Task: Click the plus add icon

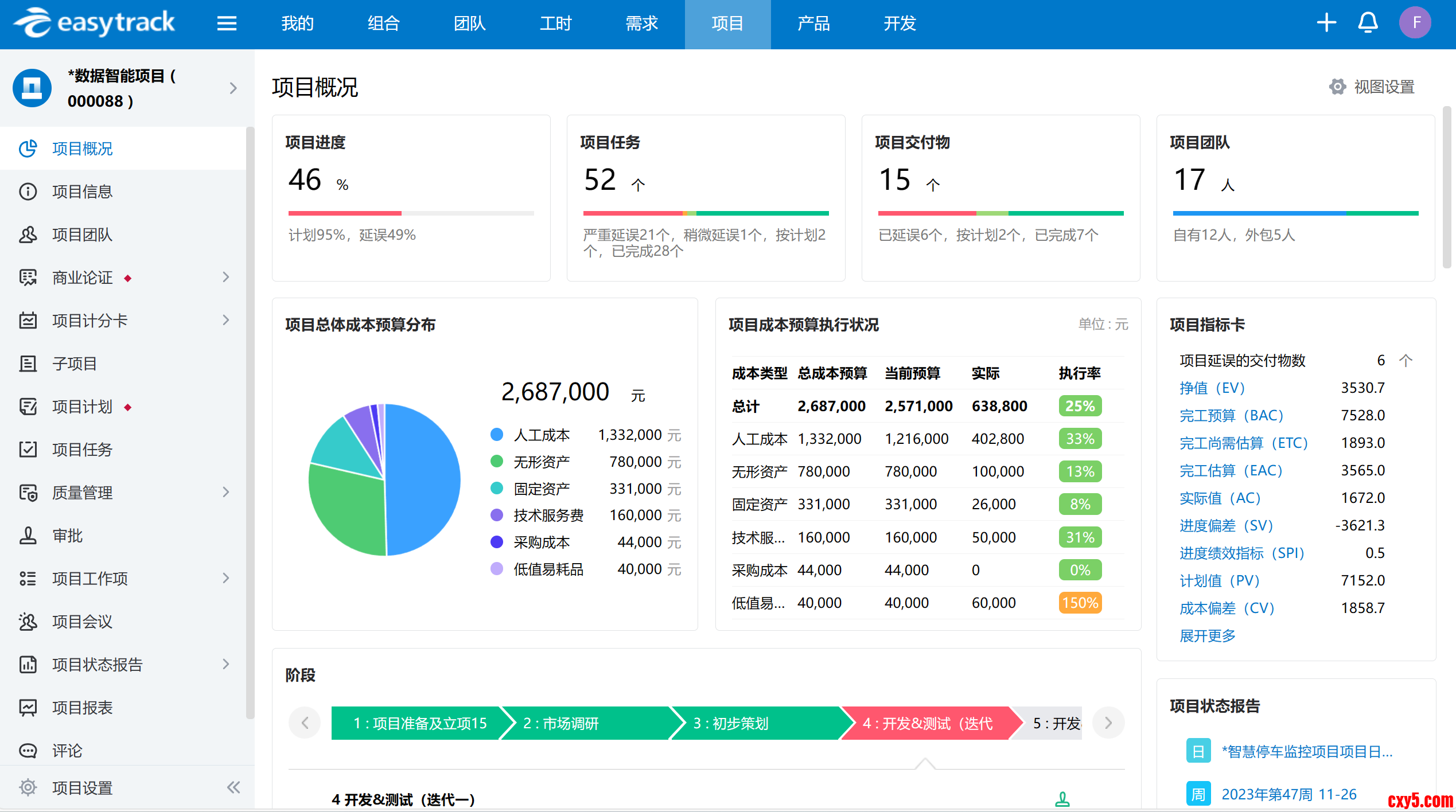Action: (1326, 23)
